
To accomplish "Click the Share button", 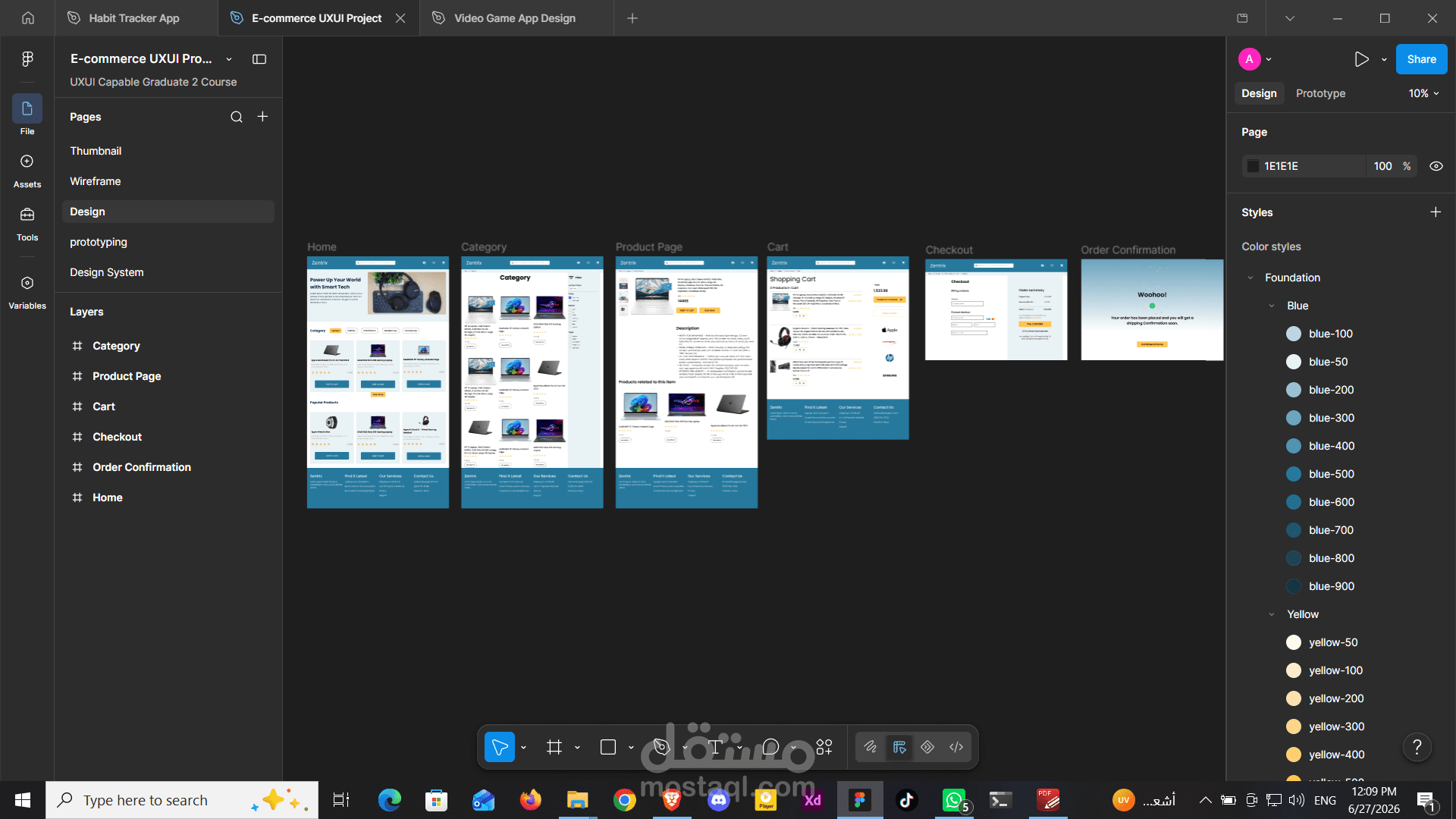I will (1421, 59).
